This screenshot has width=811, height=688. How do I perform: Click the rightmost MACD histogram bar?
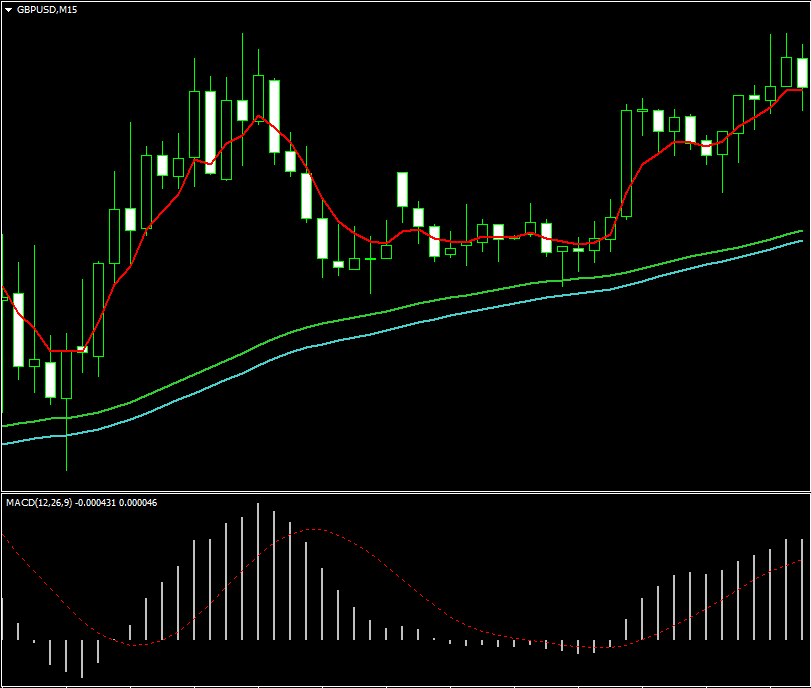click(802, 590)
